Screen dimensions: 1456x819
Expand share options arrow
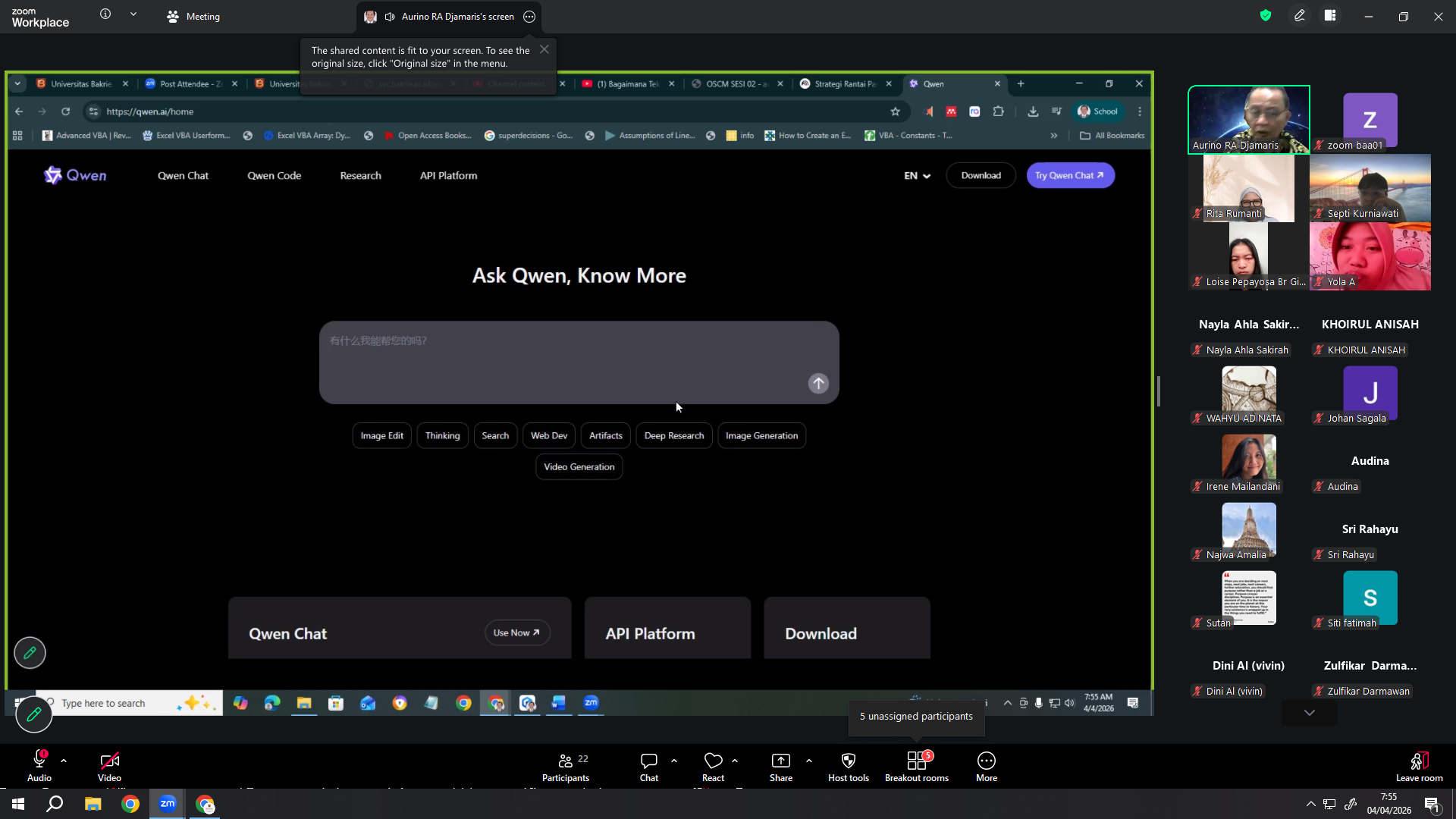[x=809, y=760]
